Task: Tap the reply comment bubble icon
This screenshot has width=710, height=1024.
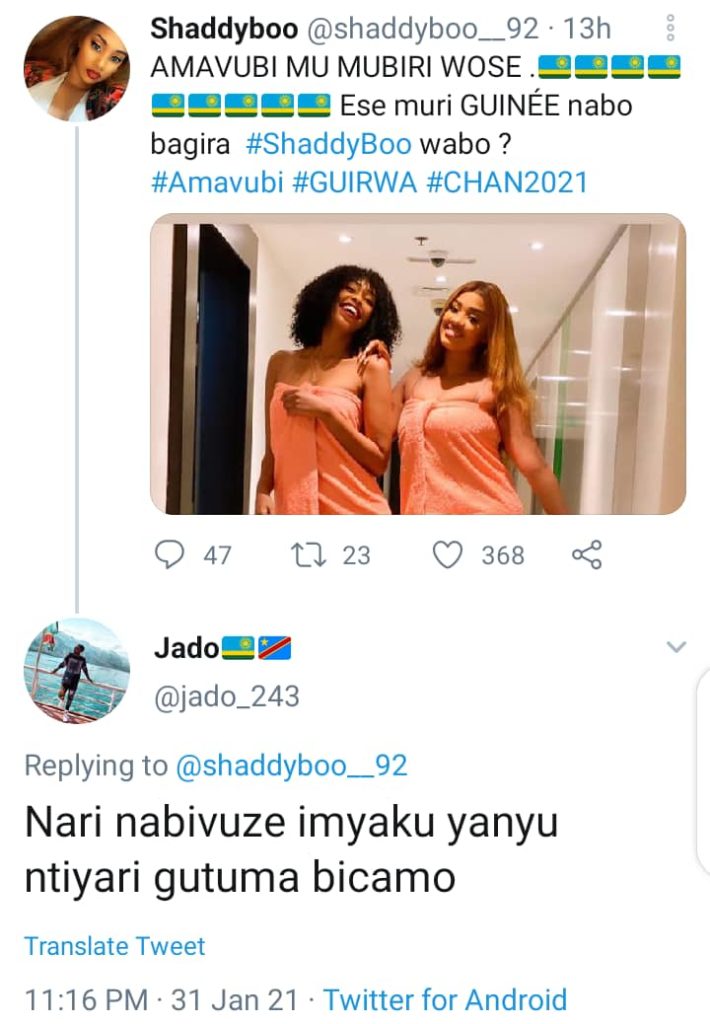Action: pos(169,555)
